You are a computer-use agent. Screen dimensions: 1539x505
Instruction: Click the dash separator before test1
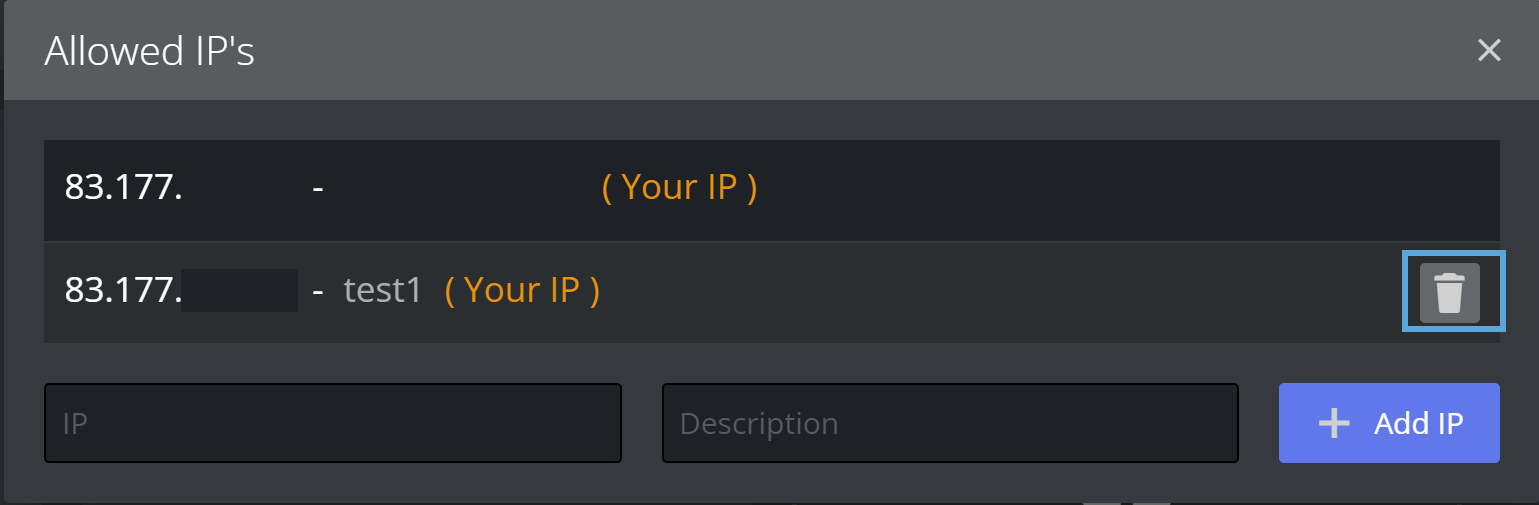tap(317, 291)
